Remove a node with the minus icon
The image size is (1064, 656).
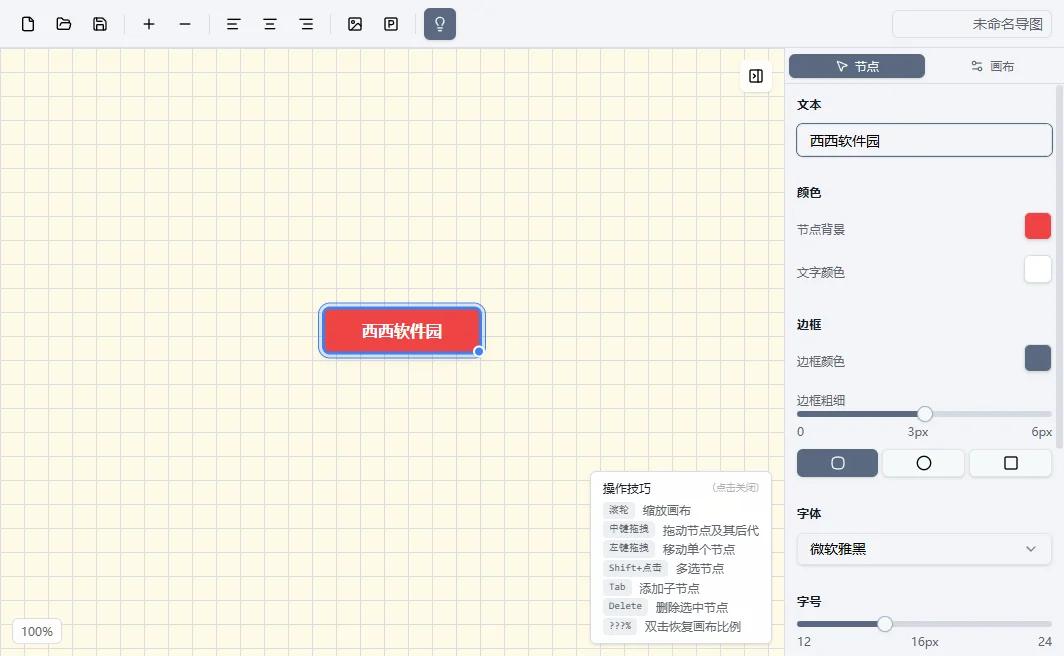point(185,24)
